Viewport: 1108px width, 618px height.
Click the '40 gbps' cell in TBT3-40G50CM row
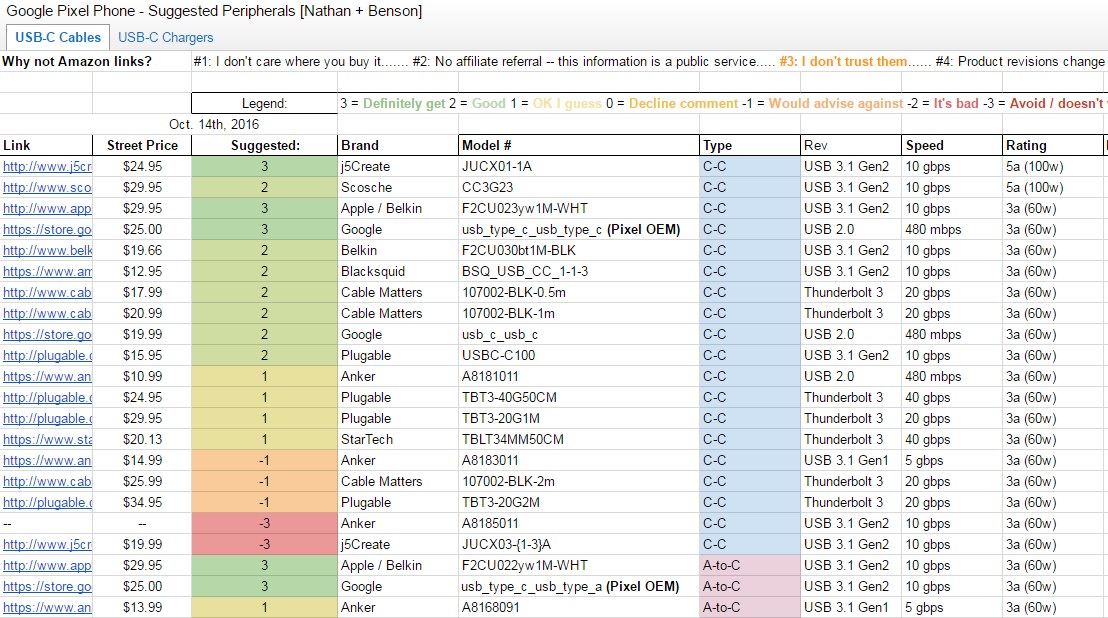pyautogui.click(x=952, y=398)
